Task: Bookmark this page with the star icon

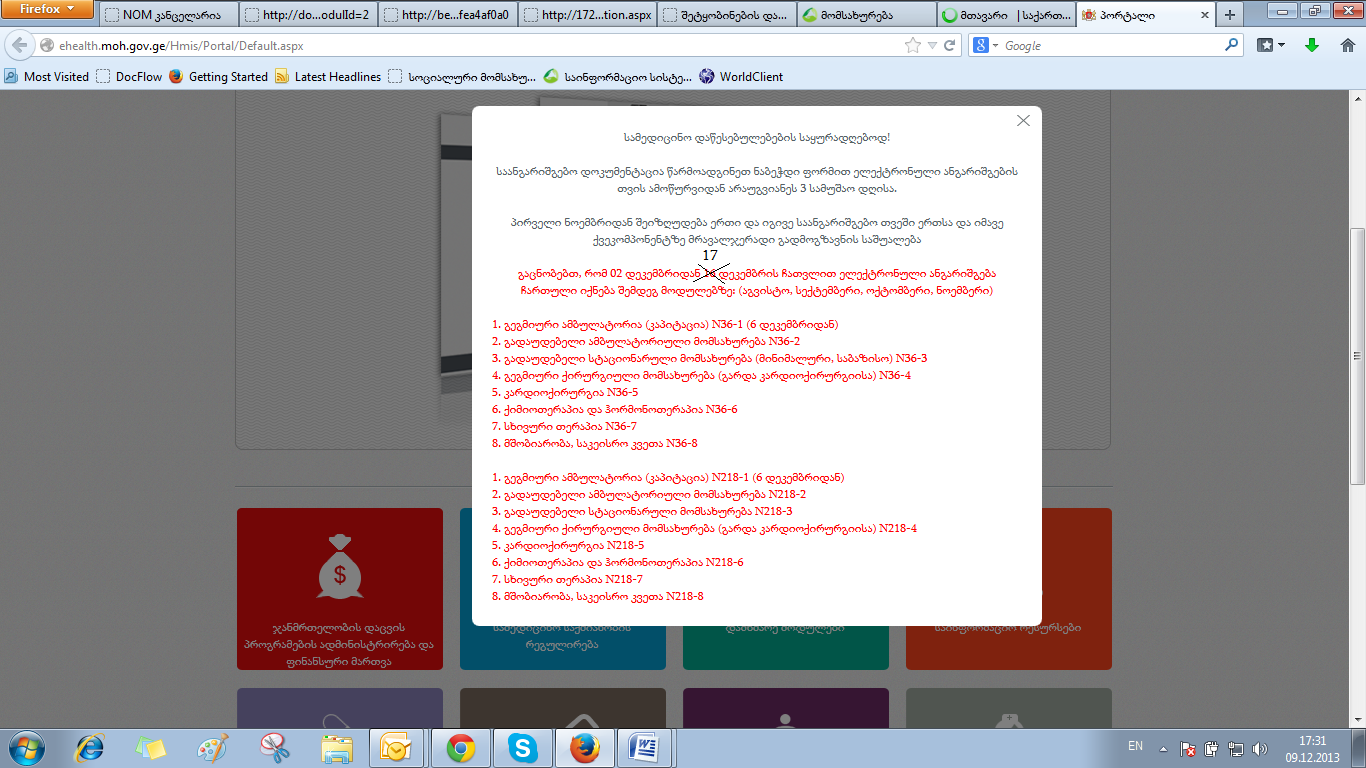Action: coord(912,46)
